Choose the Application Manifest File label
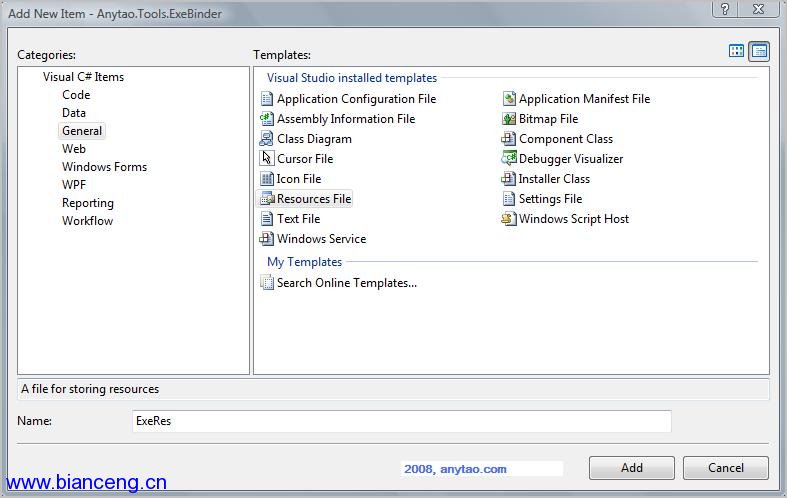Viewport: 787px width, 498px height. (x=584, y=99)
